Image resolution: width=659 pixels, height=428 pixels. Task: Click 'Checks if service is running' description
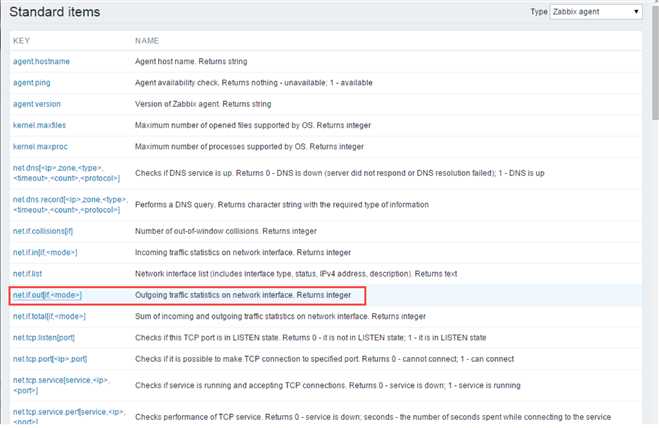pyautogui.click(x=328, y=386)
